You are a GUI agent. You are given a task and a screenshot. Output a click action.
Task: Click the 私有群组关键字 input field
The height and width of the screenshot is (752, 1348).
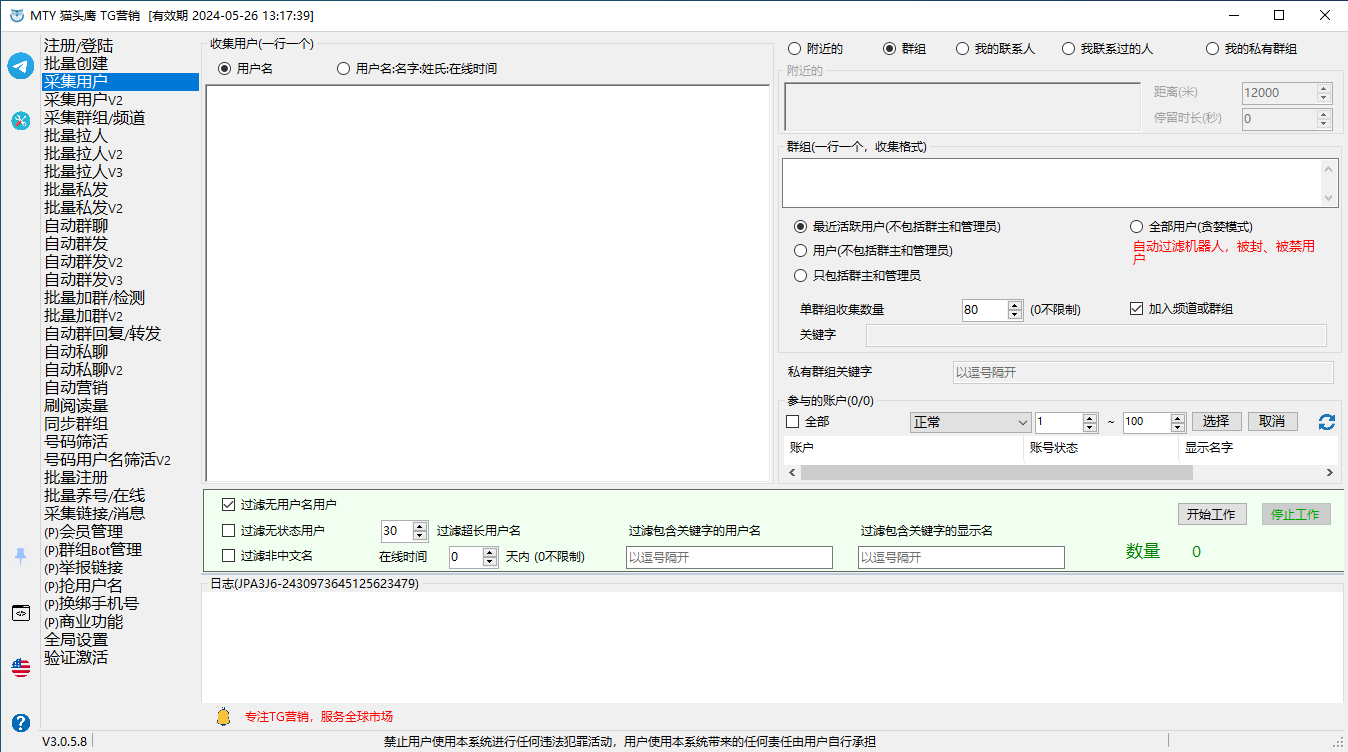click(x=1142, y=372)
